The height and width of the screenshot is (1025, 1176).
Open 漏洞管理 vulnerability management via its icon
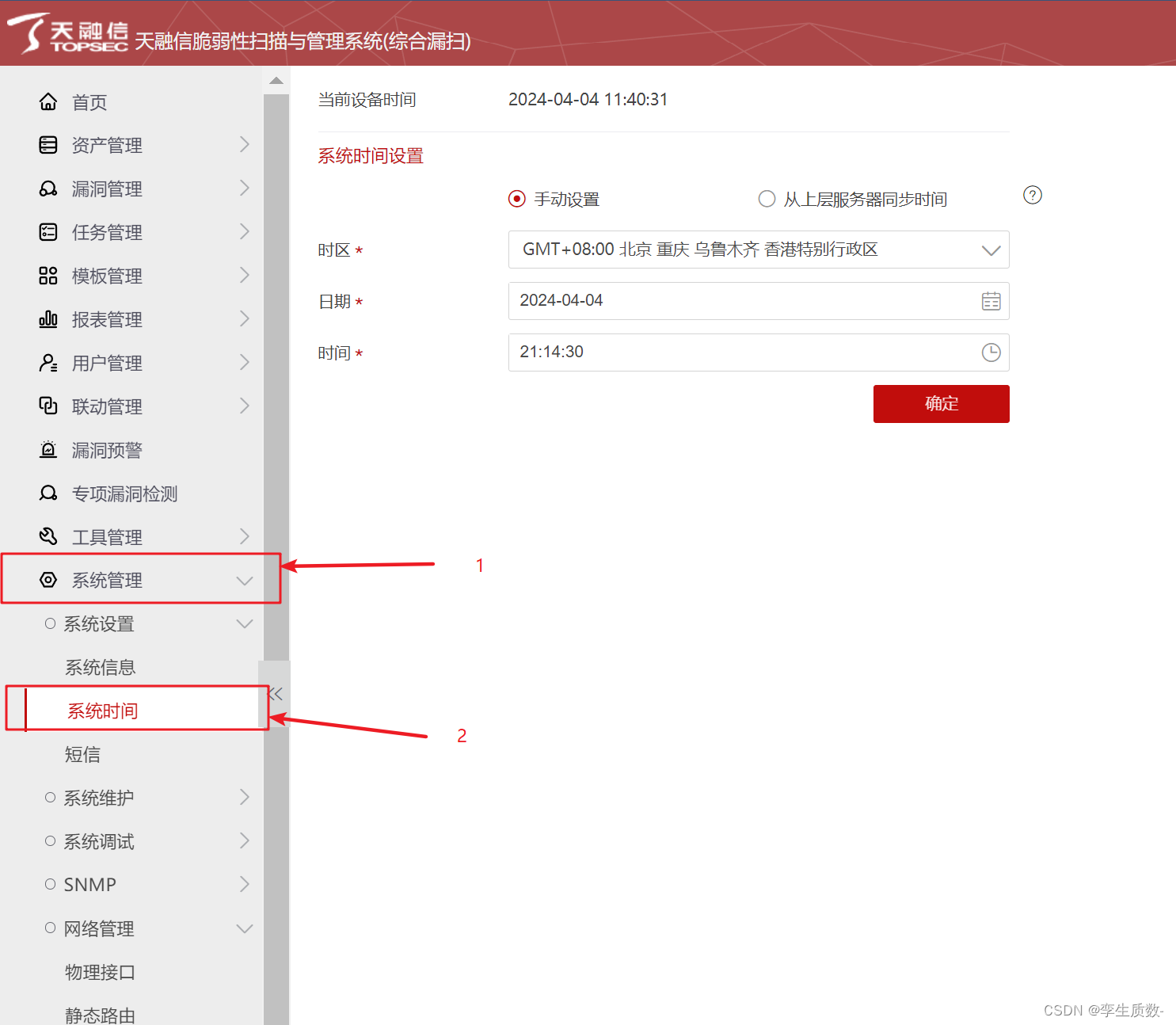[x=48, y=189]
